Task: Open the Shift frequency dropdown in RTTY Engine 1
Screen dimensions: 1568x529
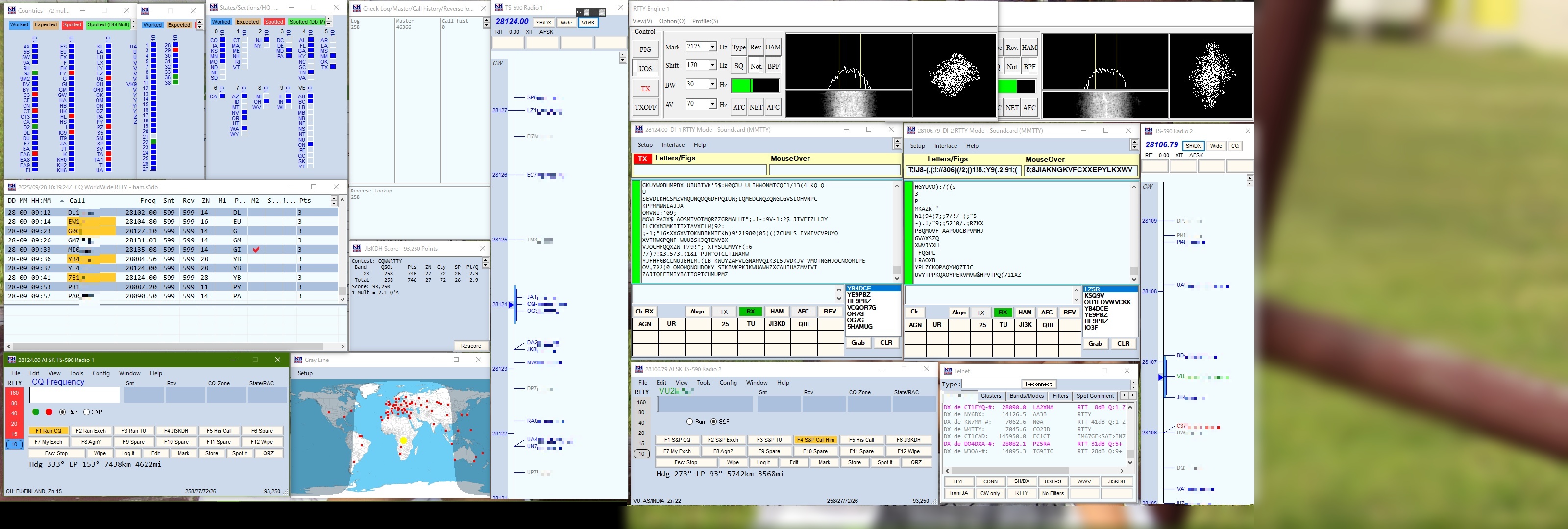Action: (x=711, y=65)
